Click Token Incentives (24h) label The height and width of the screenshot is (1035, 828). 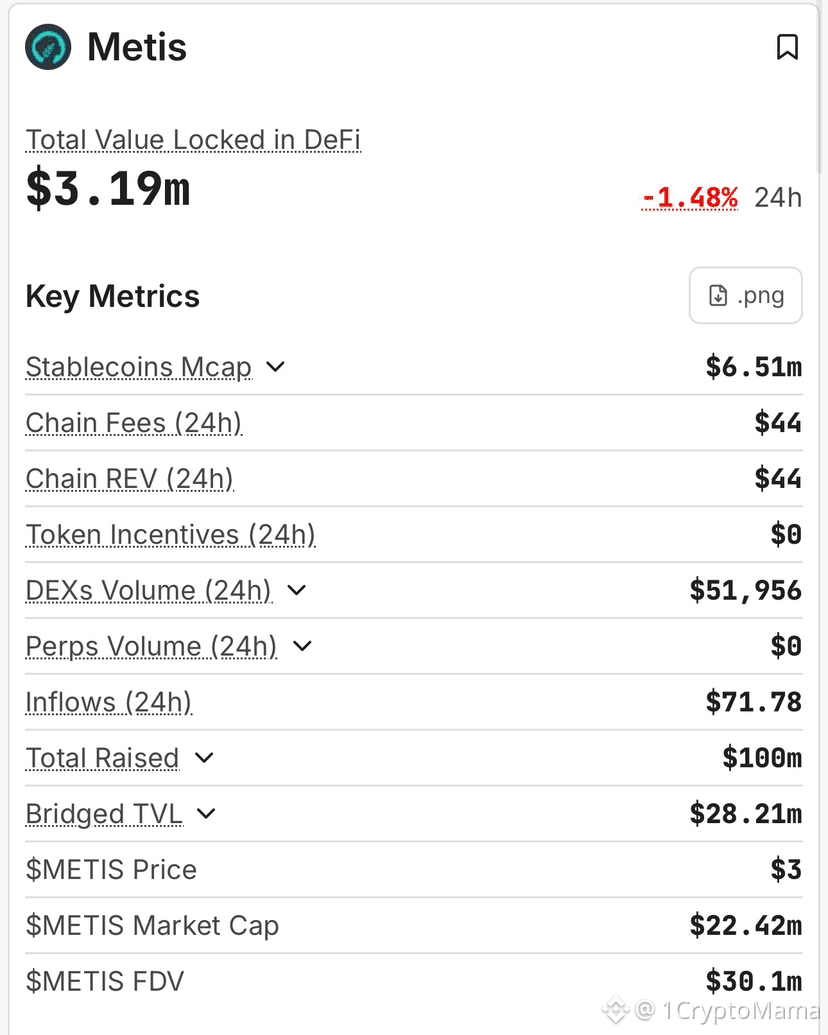170,535
